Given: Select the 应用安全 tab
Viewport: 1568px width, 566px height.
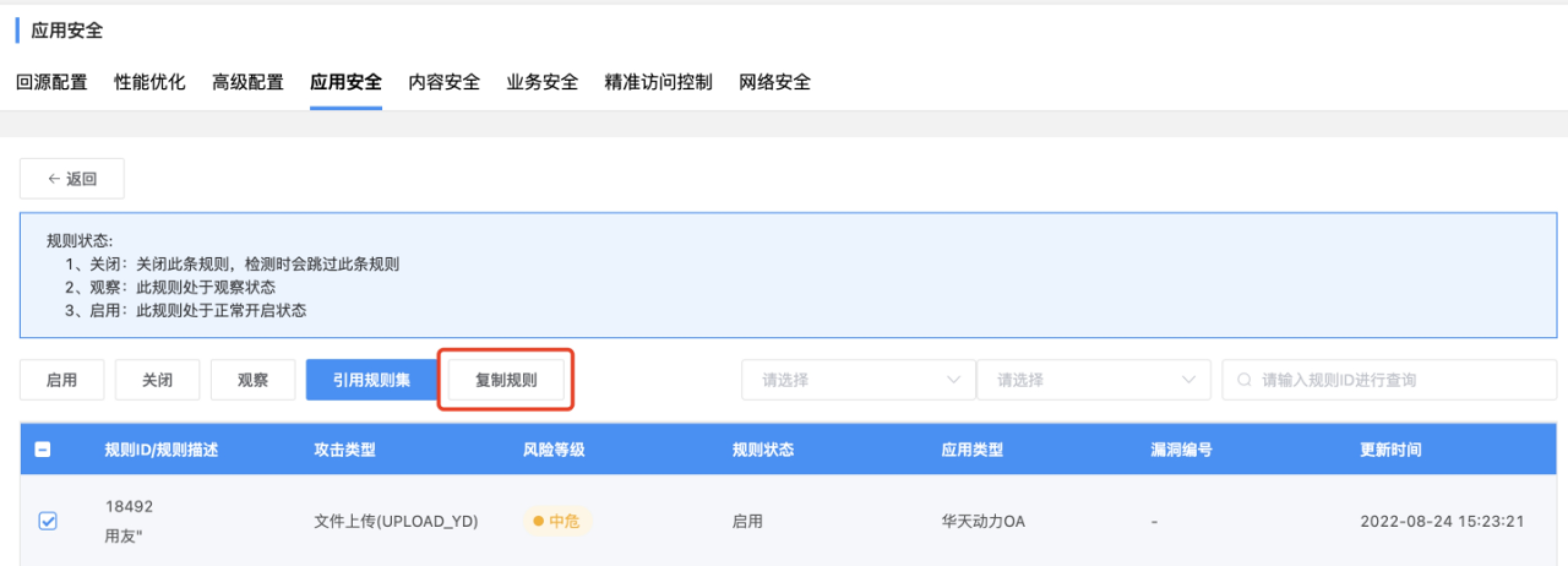Looking at the screenshot, I should point(345,82).
